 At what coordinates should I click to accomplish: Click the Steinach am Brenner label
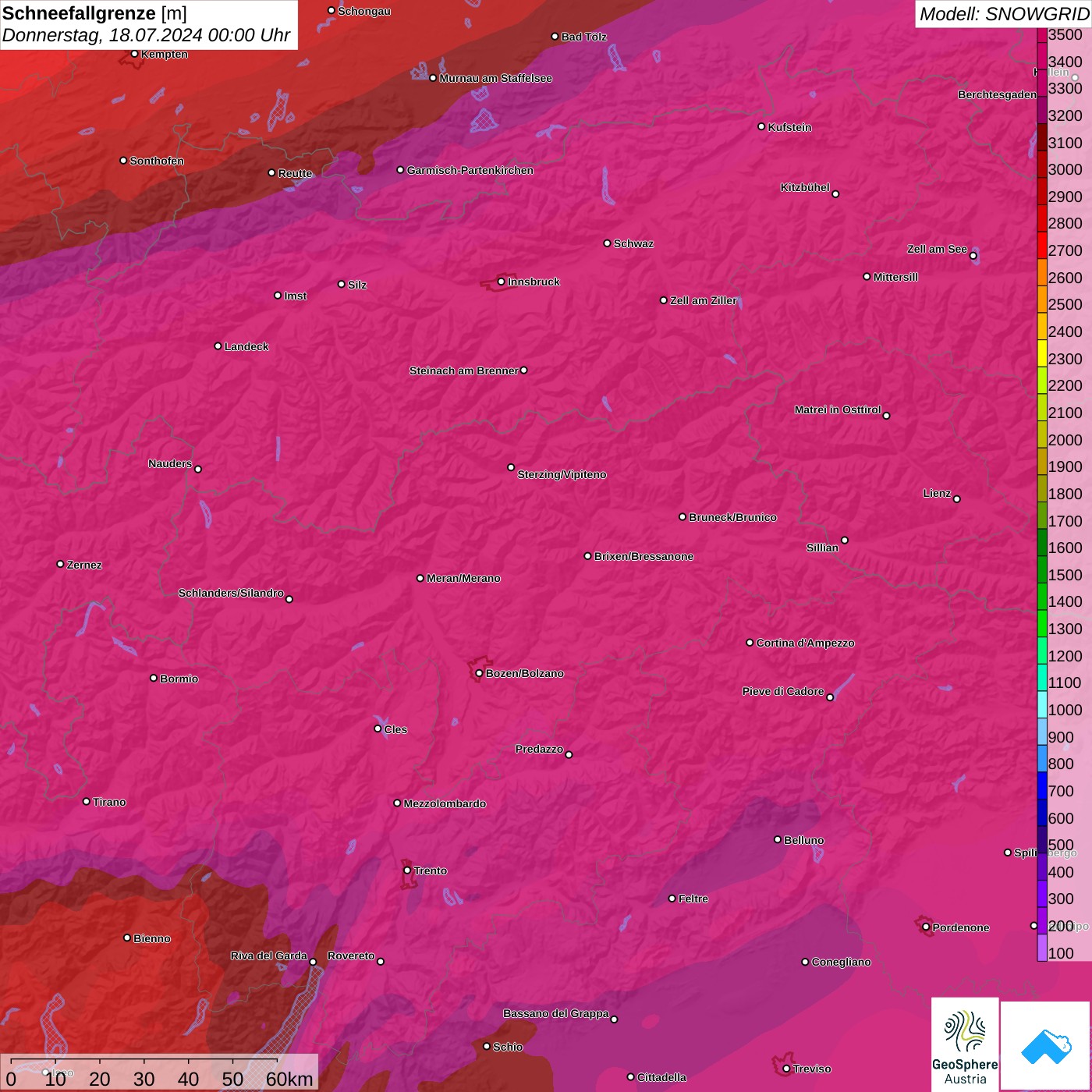(x=463, y=370)
